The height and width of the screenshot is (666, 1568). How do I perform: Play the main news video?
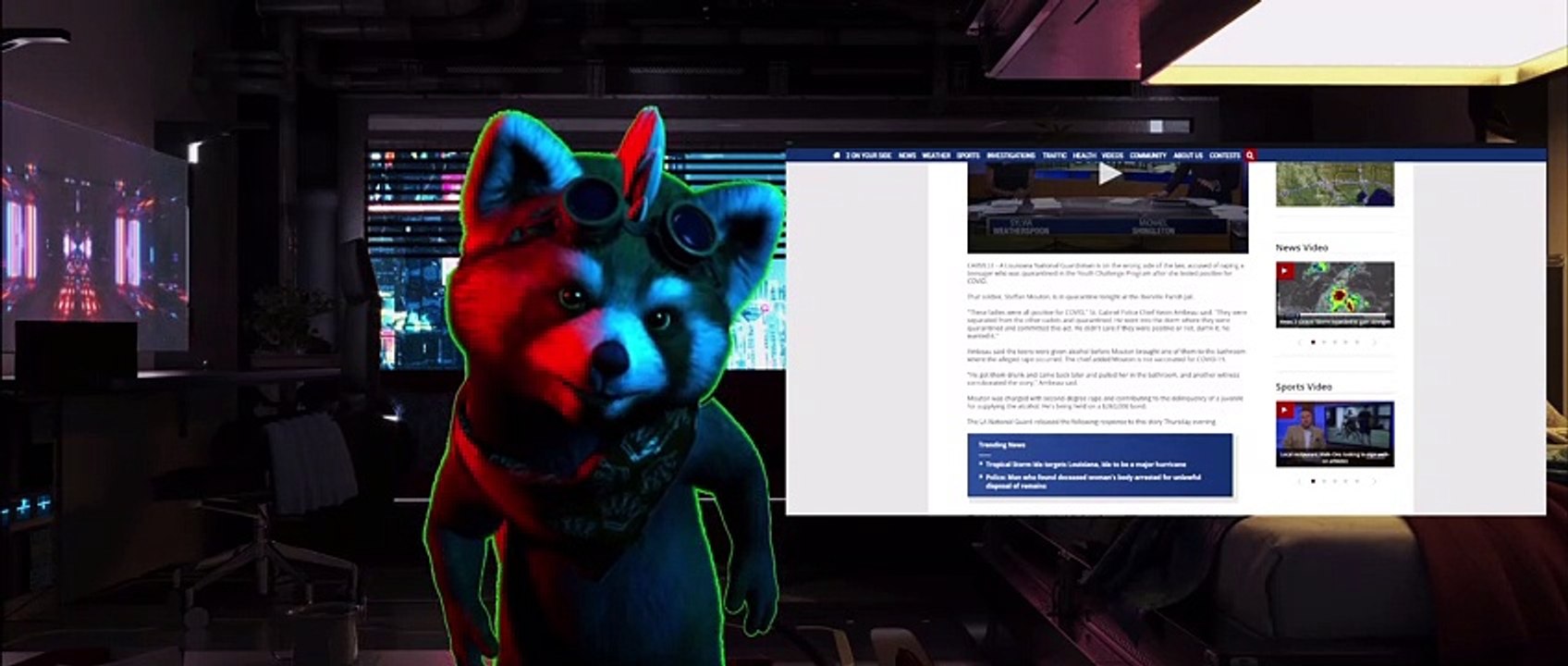(1109, 173)
